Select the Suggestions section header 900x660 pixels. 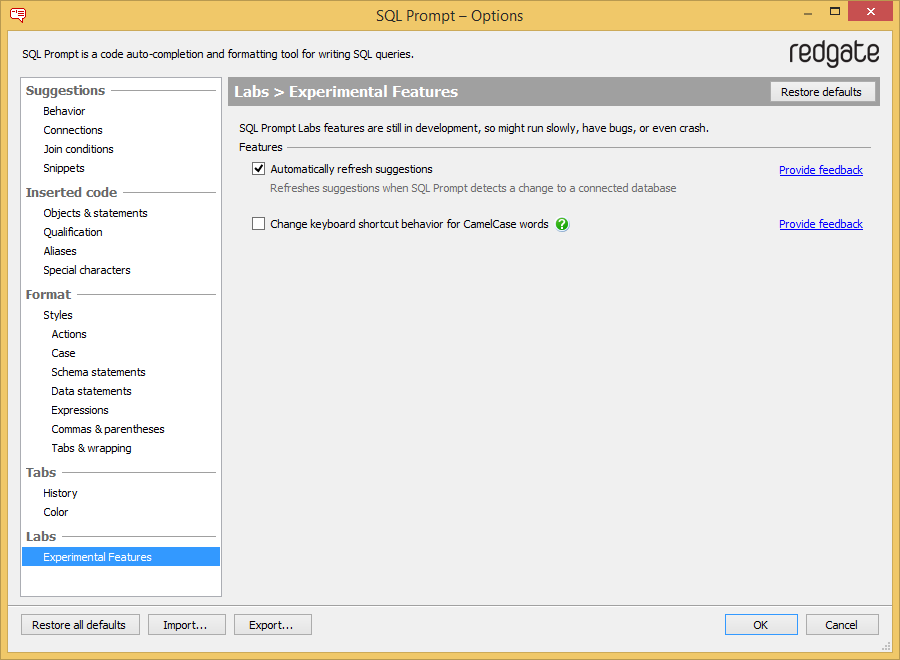click(64, 90)
